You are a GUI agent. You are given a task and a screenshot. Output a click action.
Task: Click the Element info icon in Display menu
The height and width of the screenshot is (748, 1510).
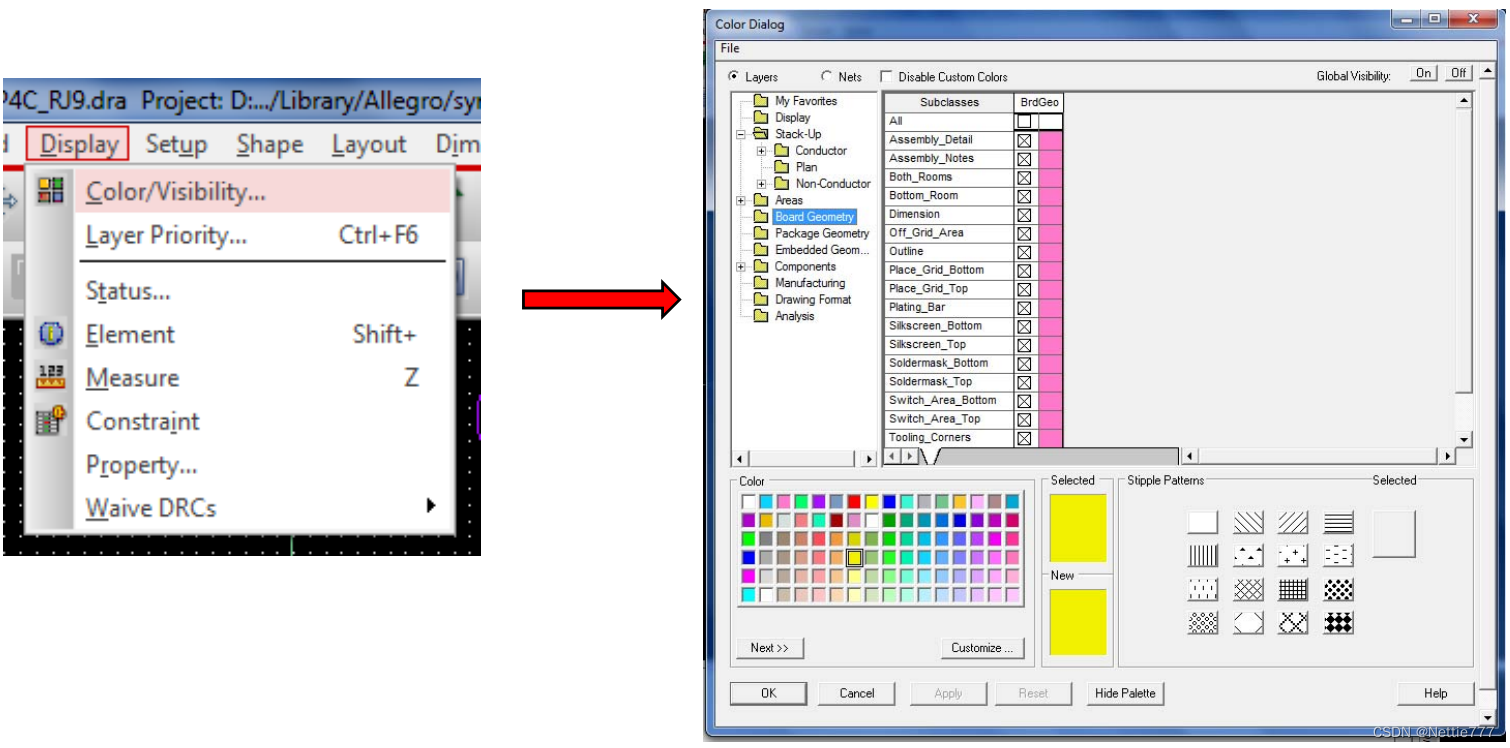51,334
